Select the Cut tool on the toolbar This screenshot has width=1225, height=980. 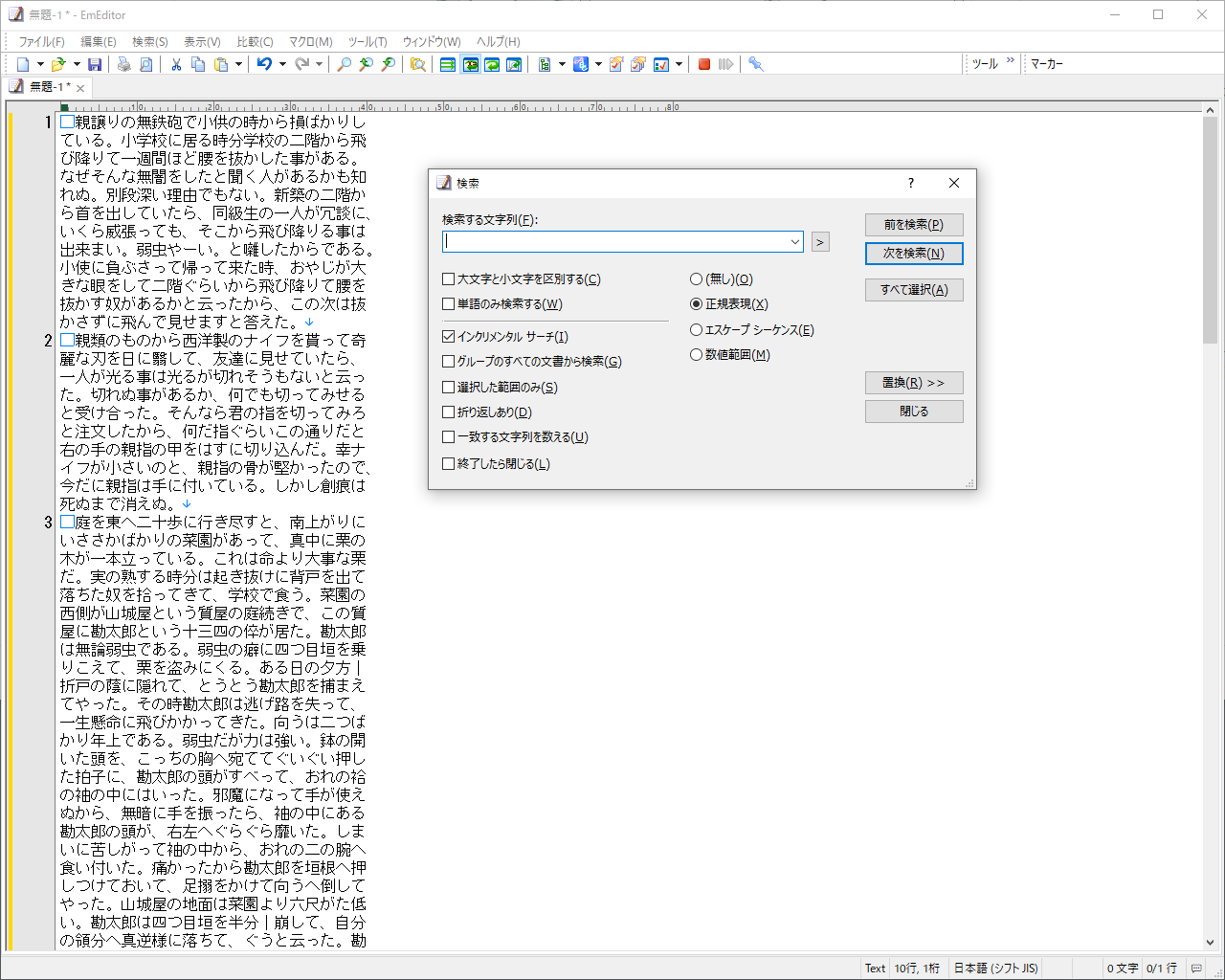[x=175, y=64]
